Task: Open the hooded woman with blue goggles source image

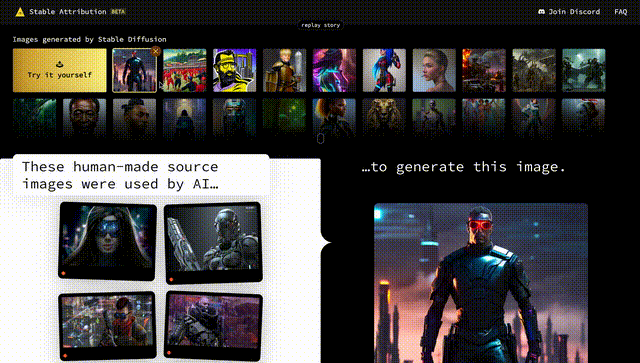Action: tap(107, 241)
